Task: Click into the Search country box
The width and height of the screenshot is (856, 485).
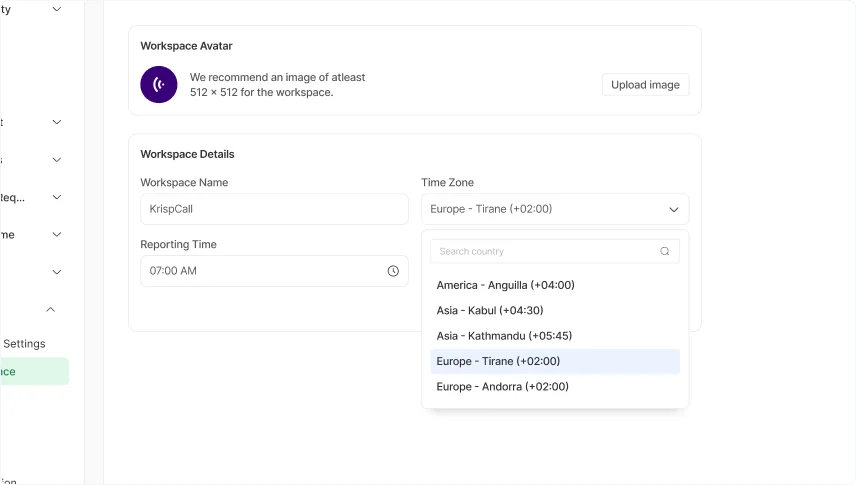Action: pos(545,252)
